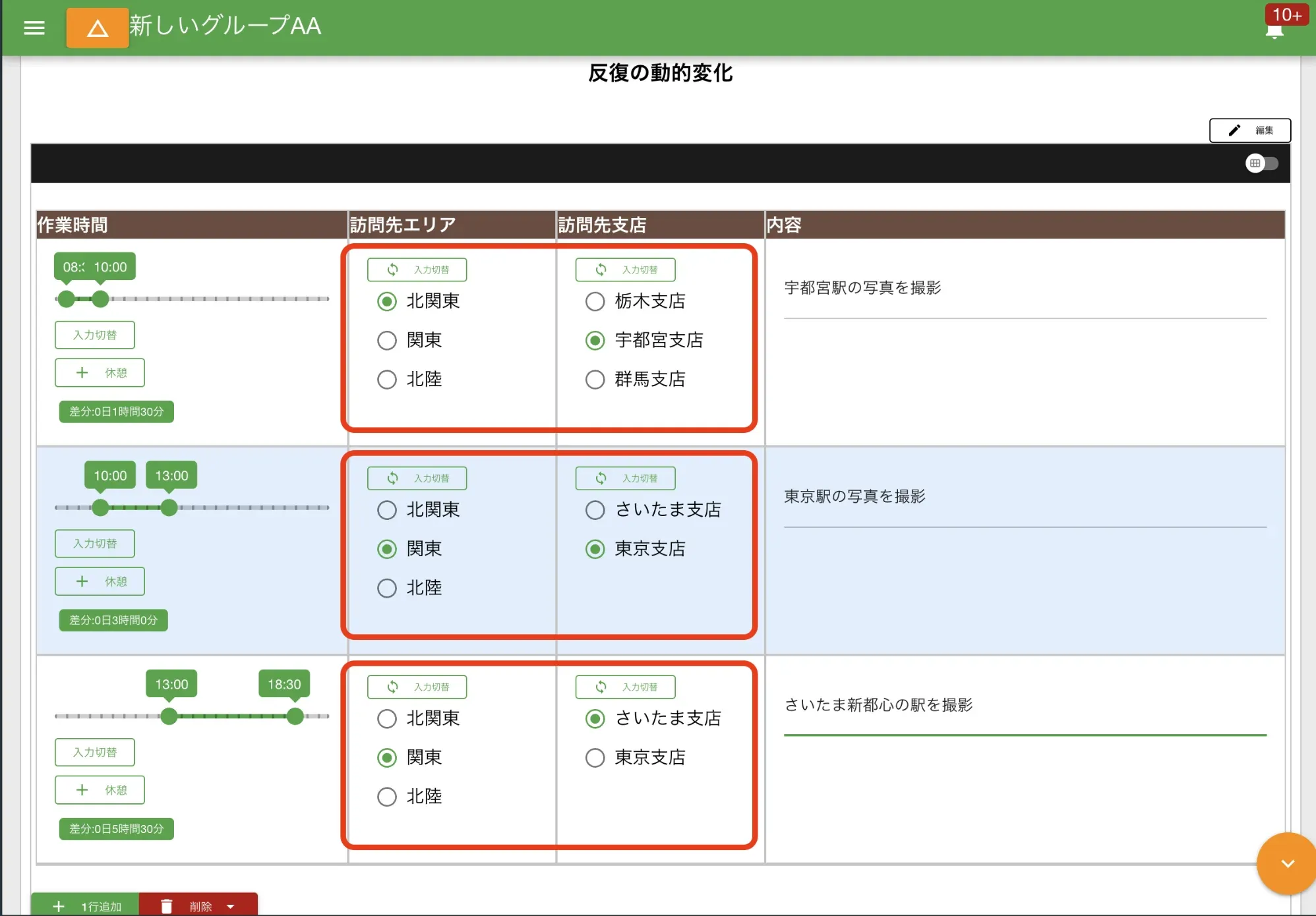This screenshot has height=916, width=1316.
Task: Open the dropdown arrow next to 削除
Action: pyautogui.click(x=230, y=905)
